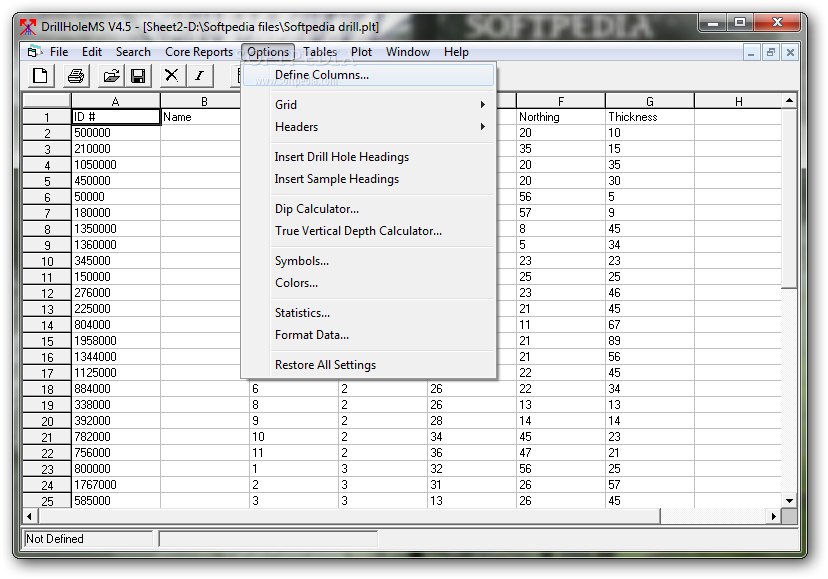Viewport: 828px width, 579px height.
Task: Choose Define Columns... from Options menu
Action: click(369, 75)
